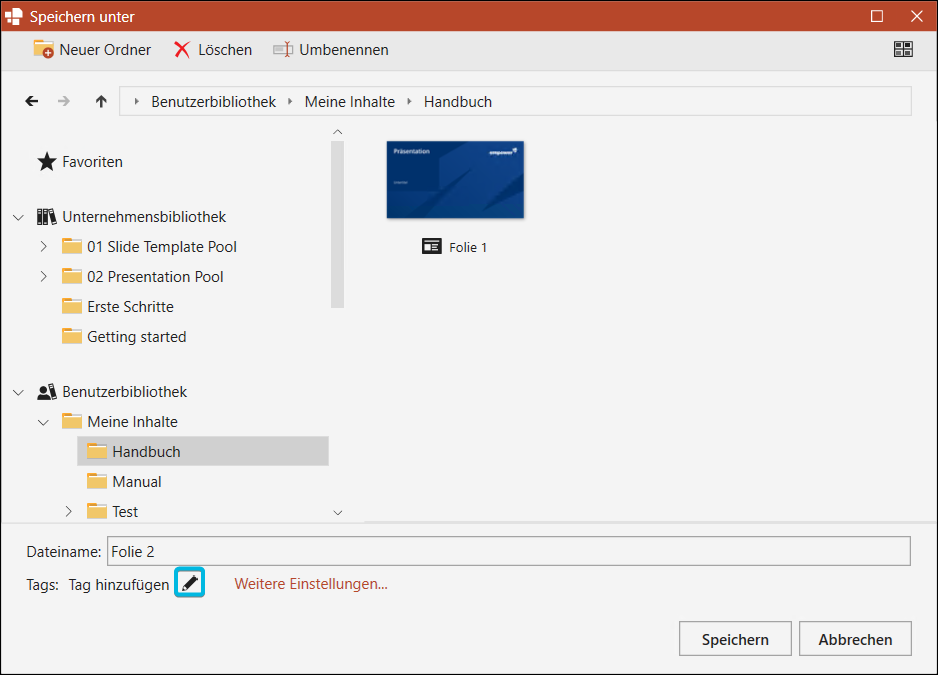Viewport: 938px width, 675px height.
Task: Expand the 02 Presentation Pool folder
Action: pos(43,276)
